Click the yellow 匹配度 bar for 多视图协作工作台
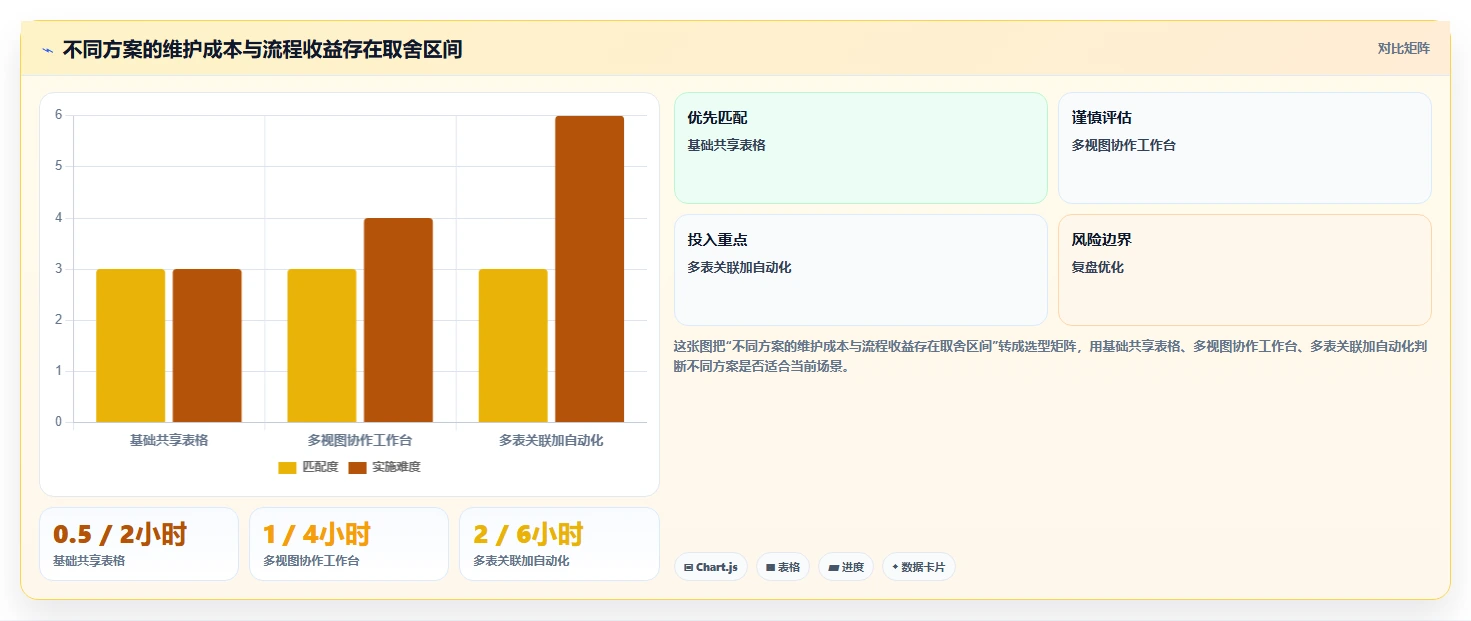This screenshot has height=621, width=1471. 322,345
